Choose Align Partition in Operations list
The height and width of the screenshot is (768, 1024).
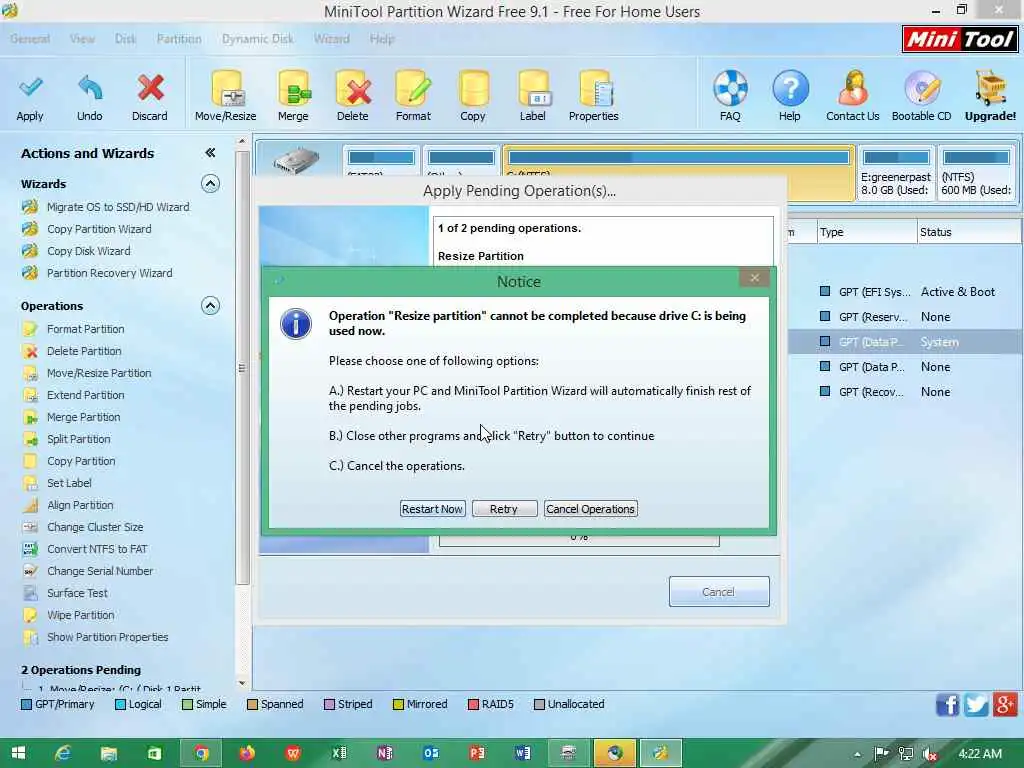(x=80, y=505)
